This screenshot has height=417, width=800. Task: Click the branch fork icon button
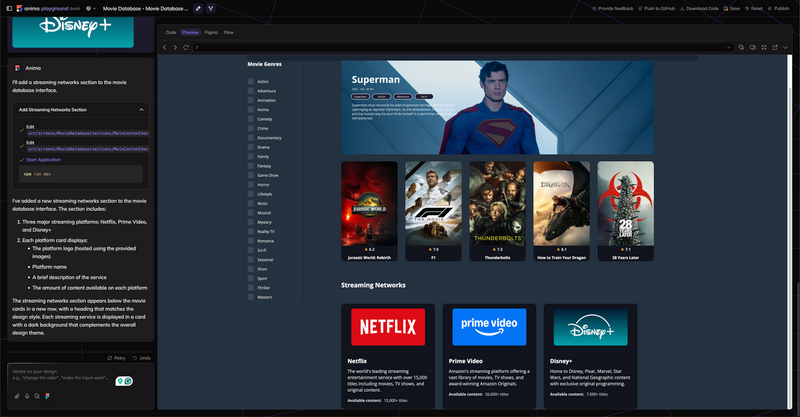[210, 8]
